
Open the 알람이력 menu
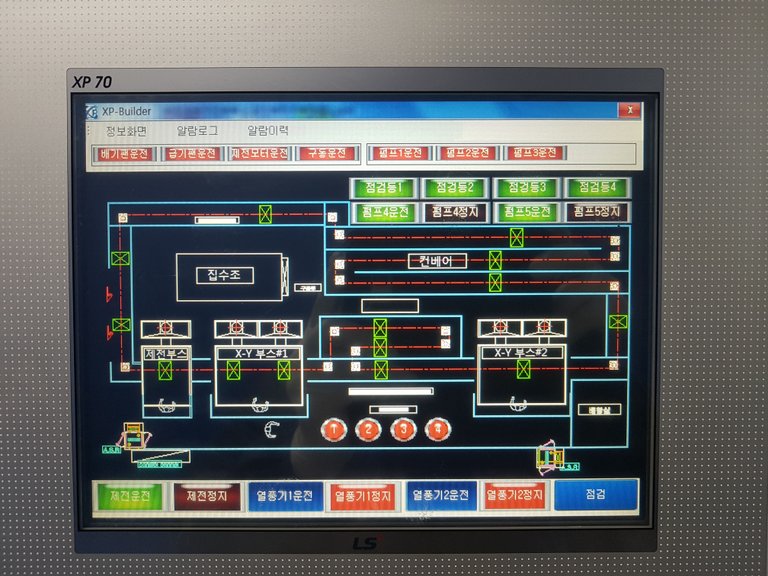tap(268, 131)
